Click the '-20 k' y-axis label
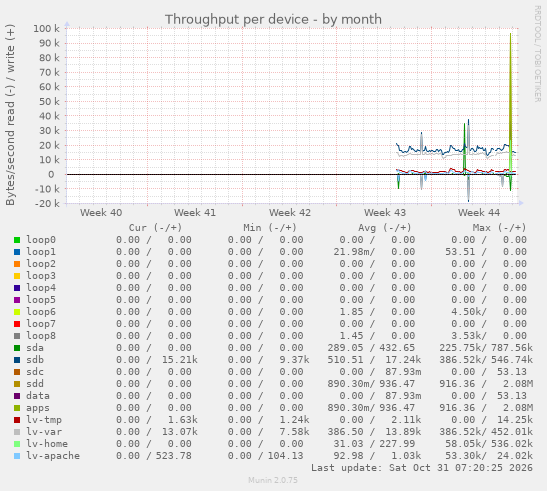Screen dimensions: 547x491 tap(48, 203)
